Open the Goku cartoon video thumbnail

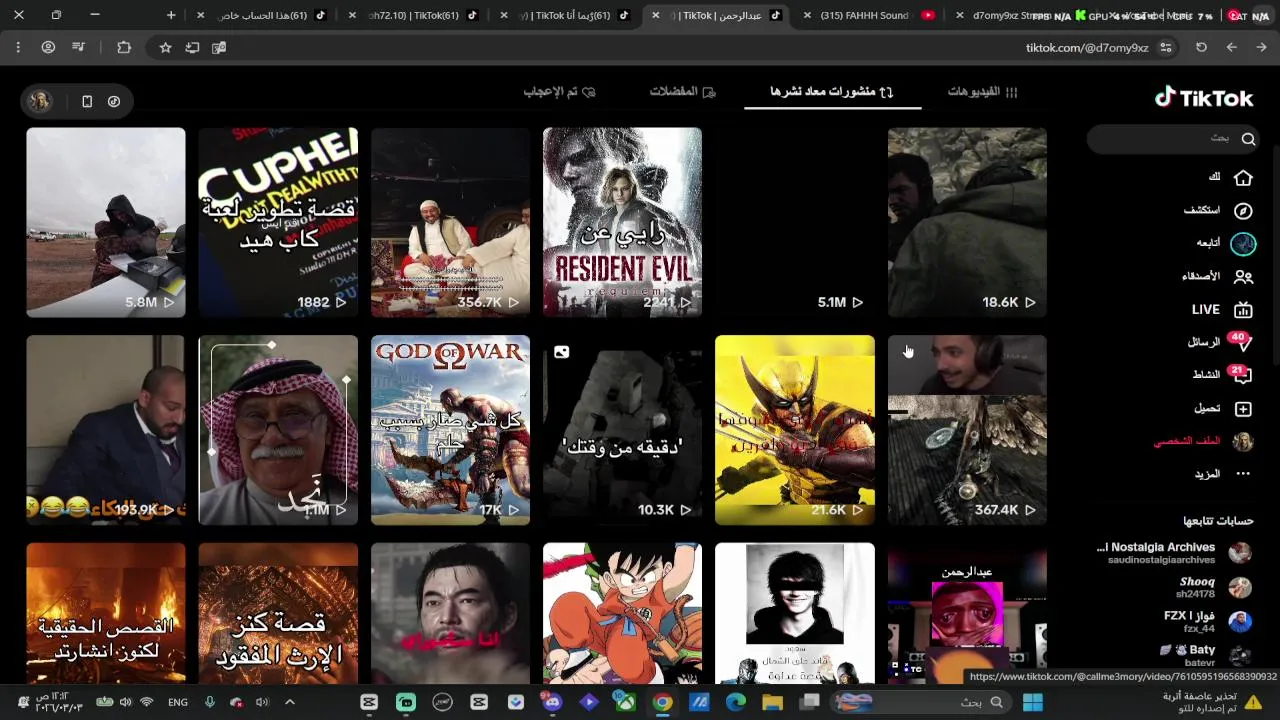[x=622, y=613]
